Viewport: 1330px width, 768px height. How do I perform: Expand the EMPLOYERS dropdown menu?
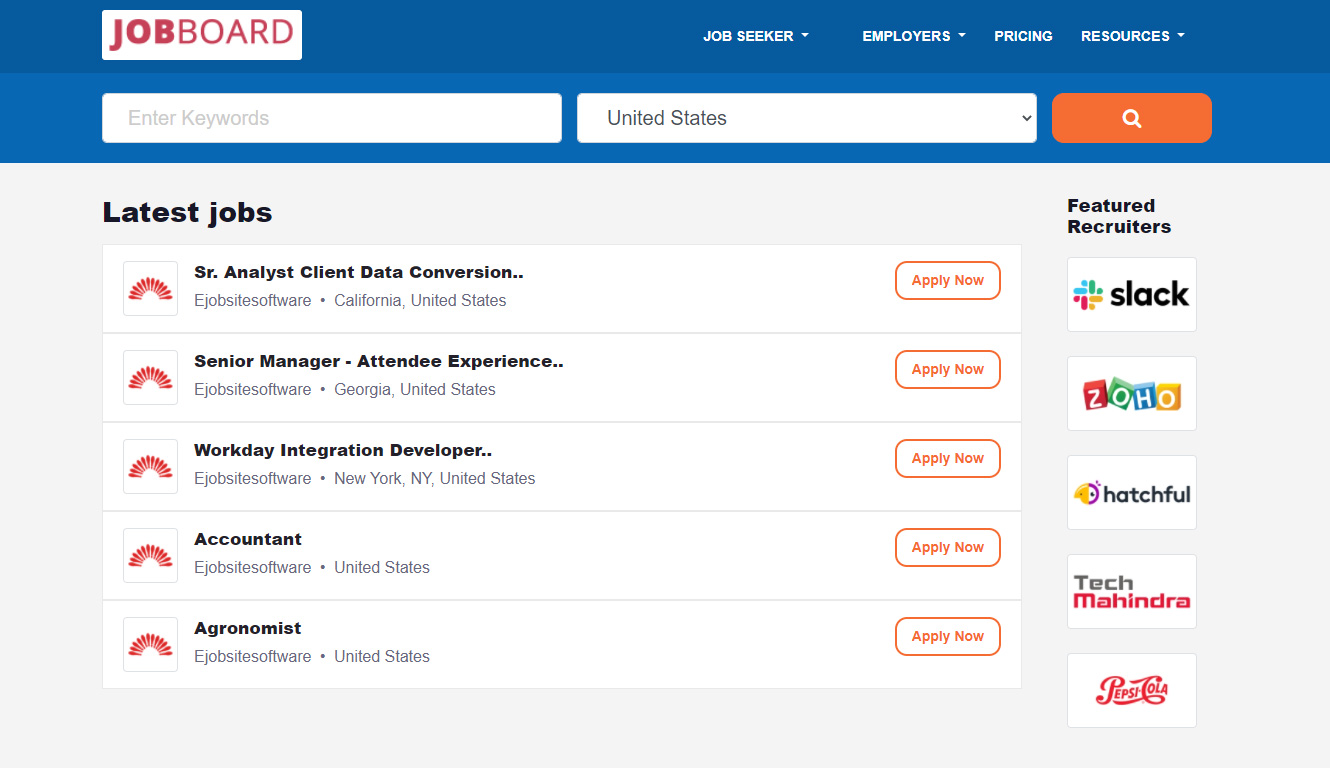(x=913, y=36)
